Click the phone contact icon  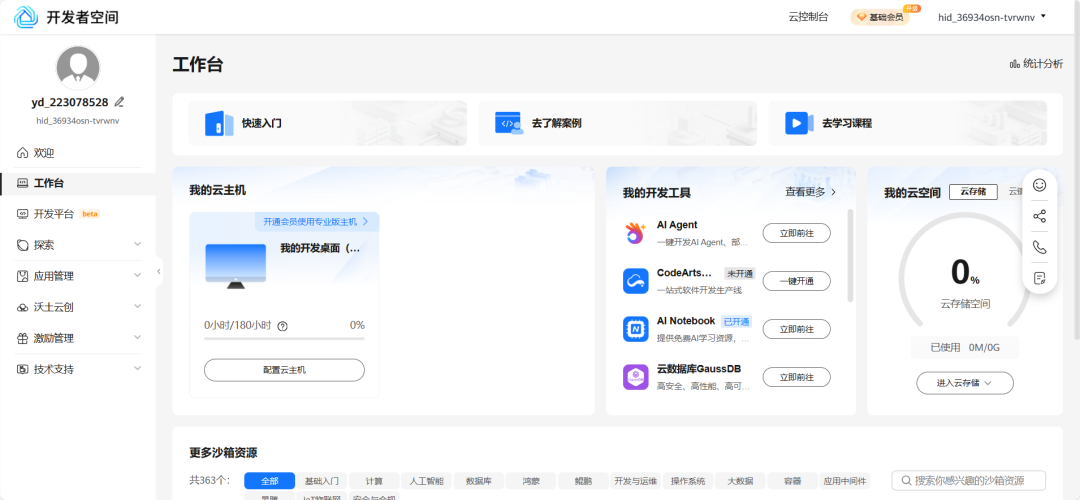pos(1039,247)
